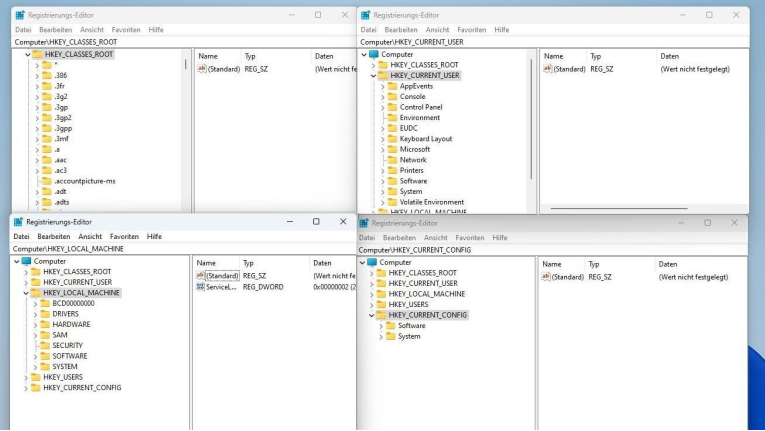Click Typ column header in HKEY_LOCAL_MACHINE window
The image size is (765, 431).
click(274, 263)
